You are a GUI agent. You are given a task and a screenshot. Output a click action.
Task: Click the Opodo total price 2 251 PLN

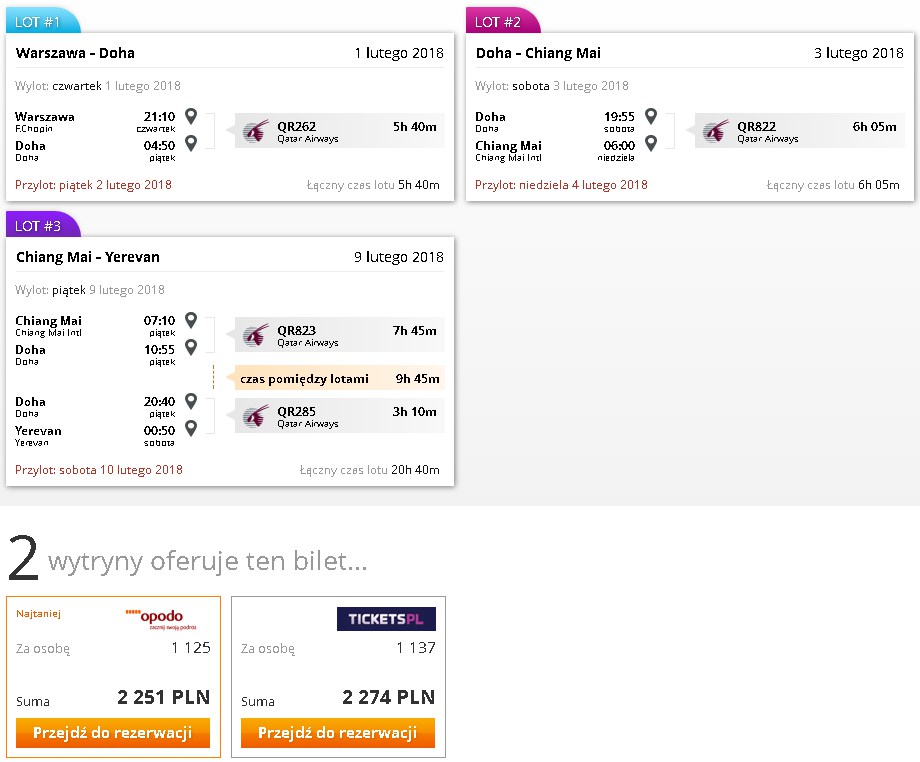(163, 697)
